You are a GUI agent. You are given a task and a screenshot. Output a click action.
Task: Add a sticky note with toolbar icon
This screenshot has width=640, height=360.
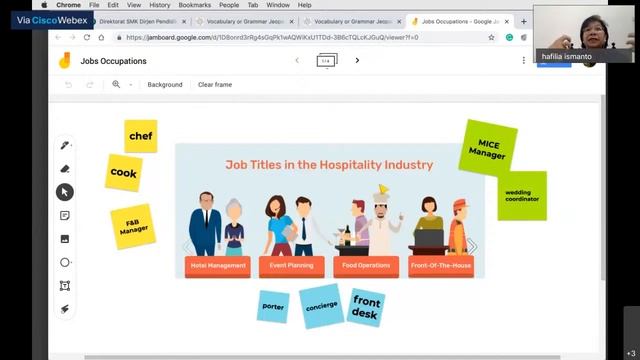coord(64,216)
